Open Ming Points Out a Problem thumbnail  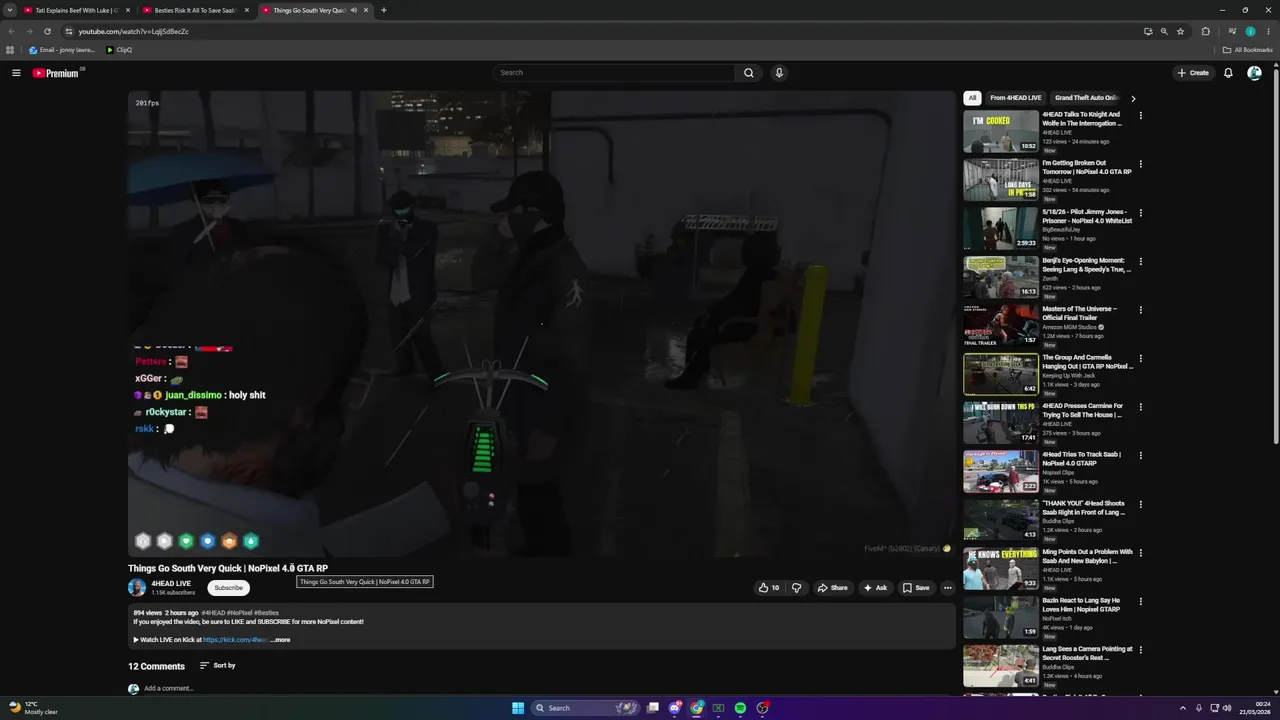click(x=1001, y=569)
